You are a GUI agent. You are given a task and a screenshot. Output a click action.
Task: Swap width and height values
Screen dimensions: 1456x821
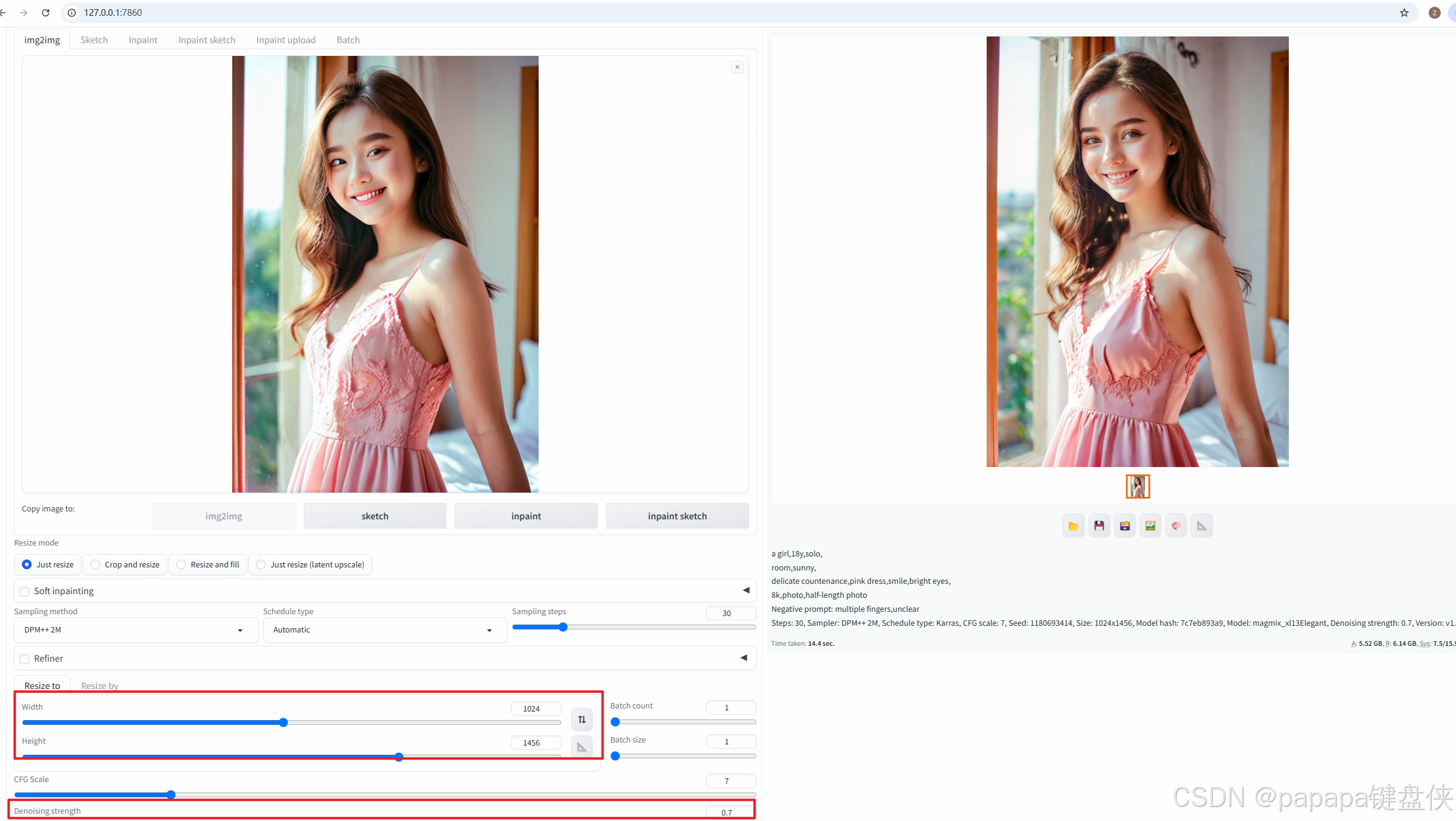click(x=582, y=719)
